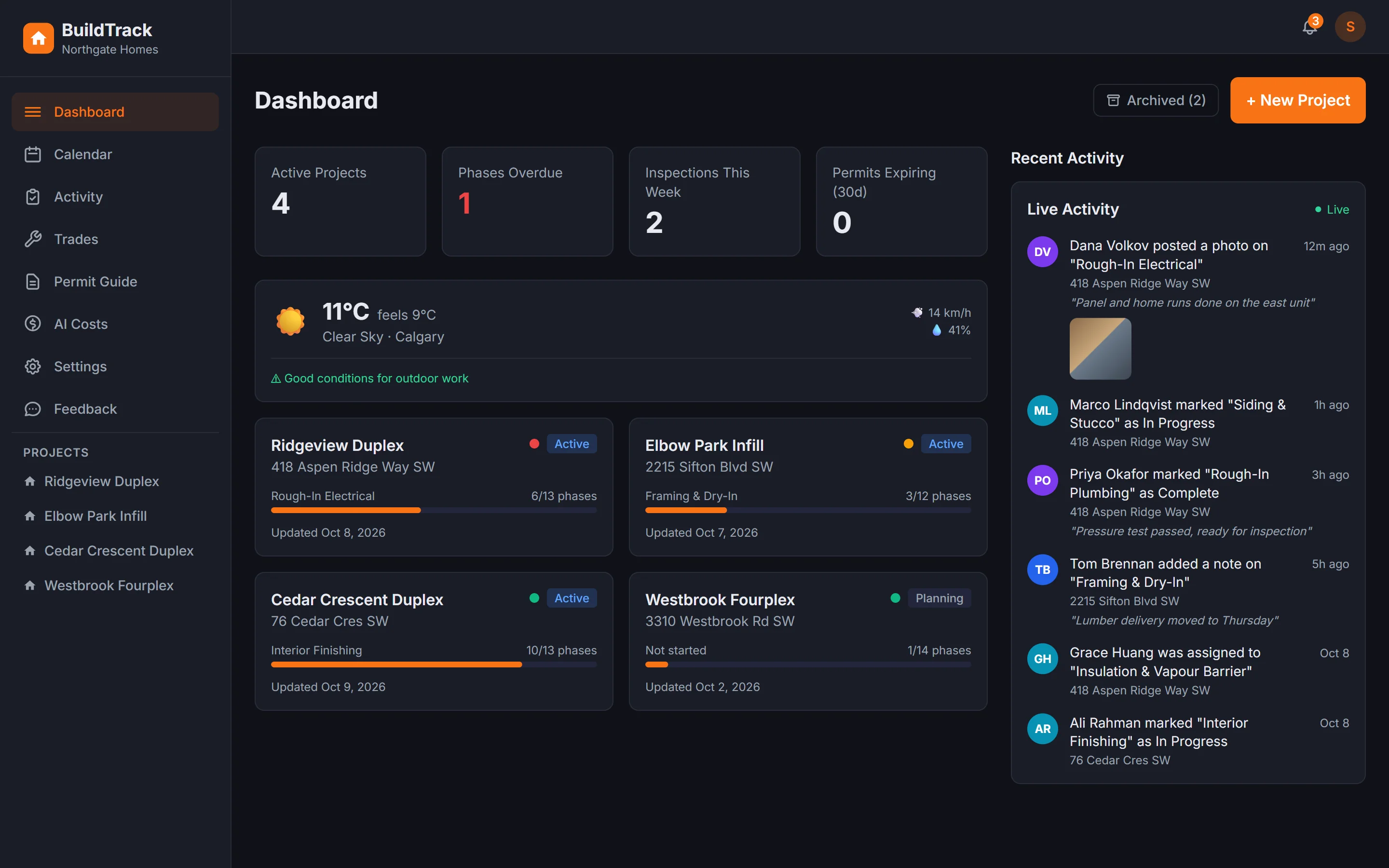Click the DV avatar for Dana Volkov
Screen dimensions: 1389x868
tap(1042, 251)
